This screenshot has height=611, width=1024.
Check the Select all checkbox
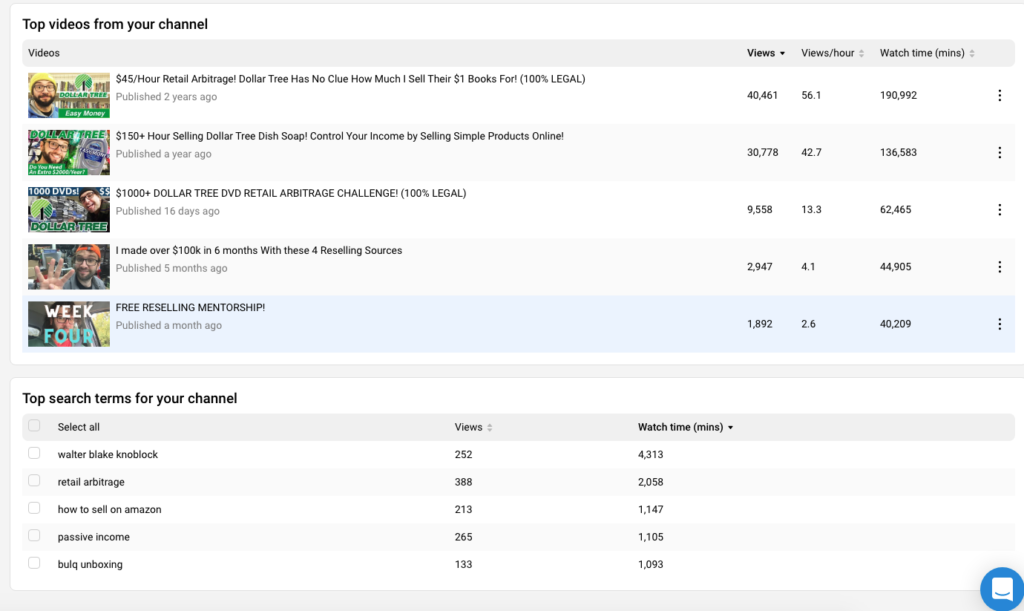click(x=34, y=426)
